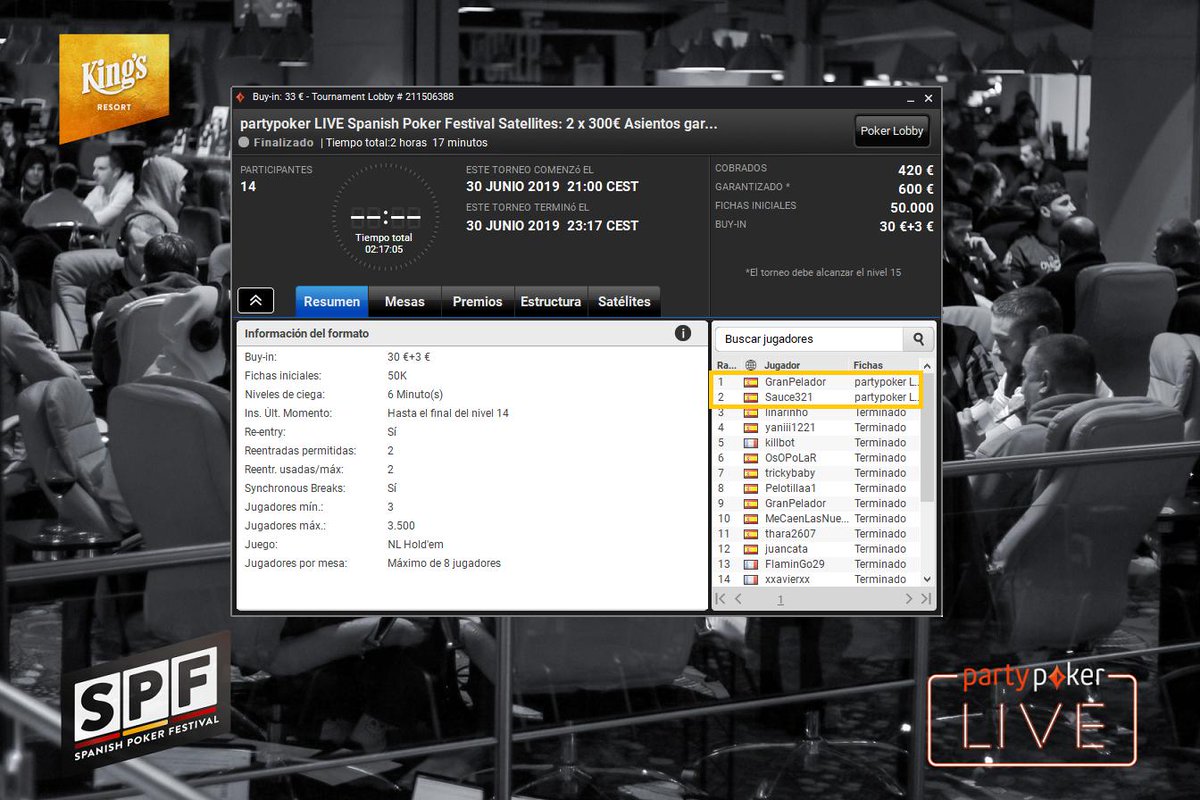Select player MeCaenLasNue... in the list
1200x800 pixels.
[817, 518]
